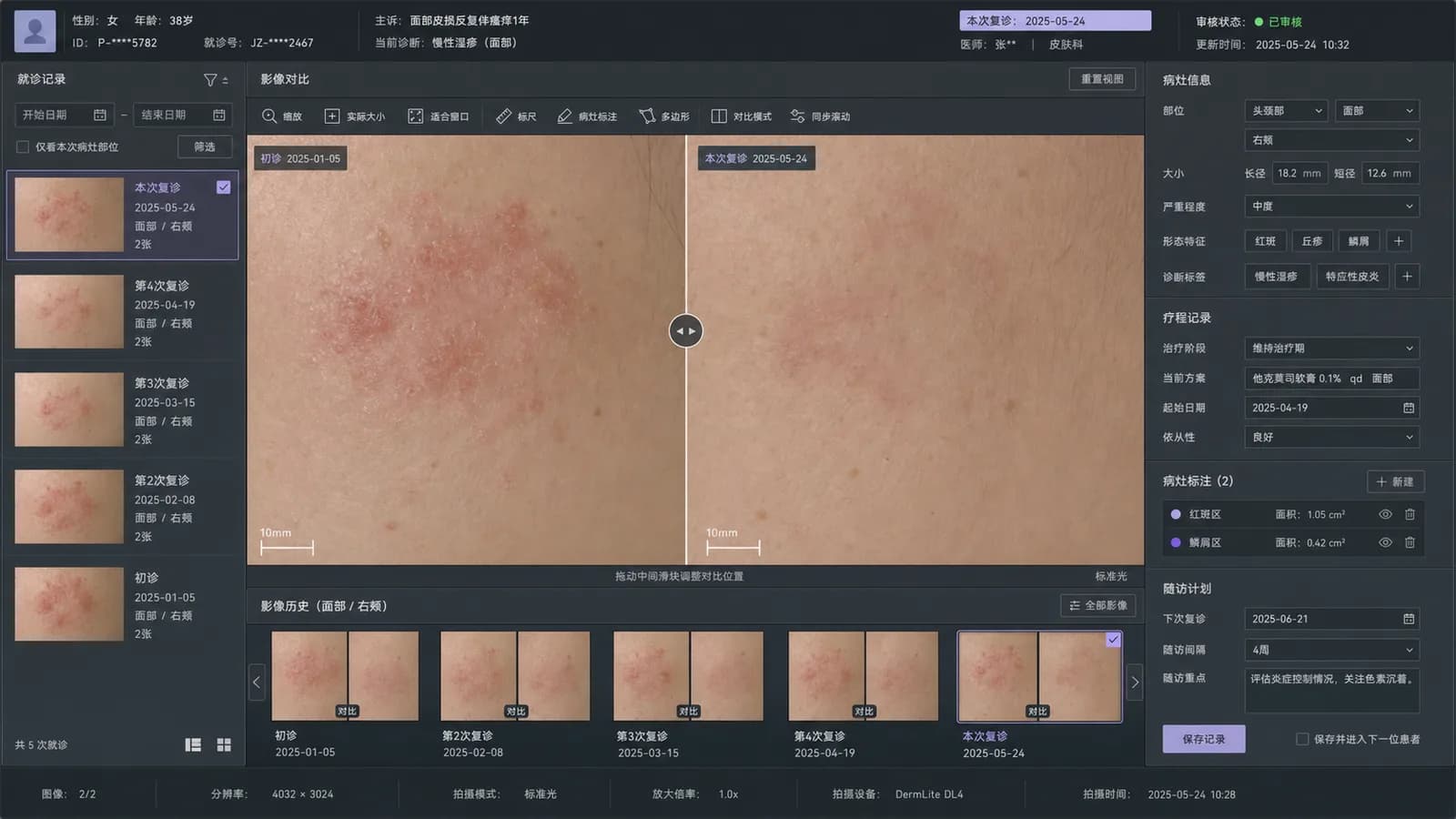Enable 保存并进入下一位患者 checkbox
The width and height of the screenshot is (1456, 819).
click(x=1302, y=739)
